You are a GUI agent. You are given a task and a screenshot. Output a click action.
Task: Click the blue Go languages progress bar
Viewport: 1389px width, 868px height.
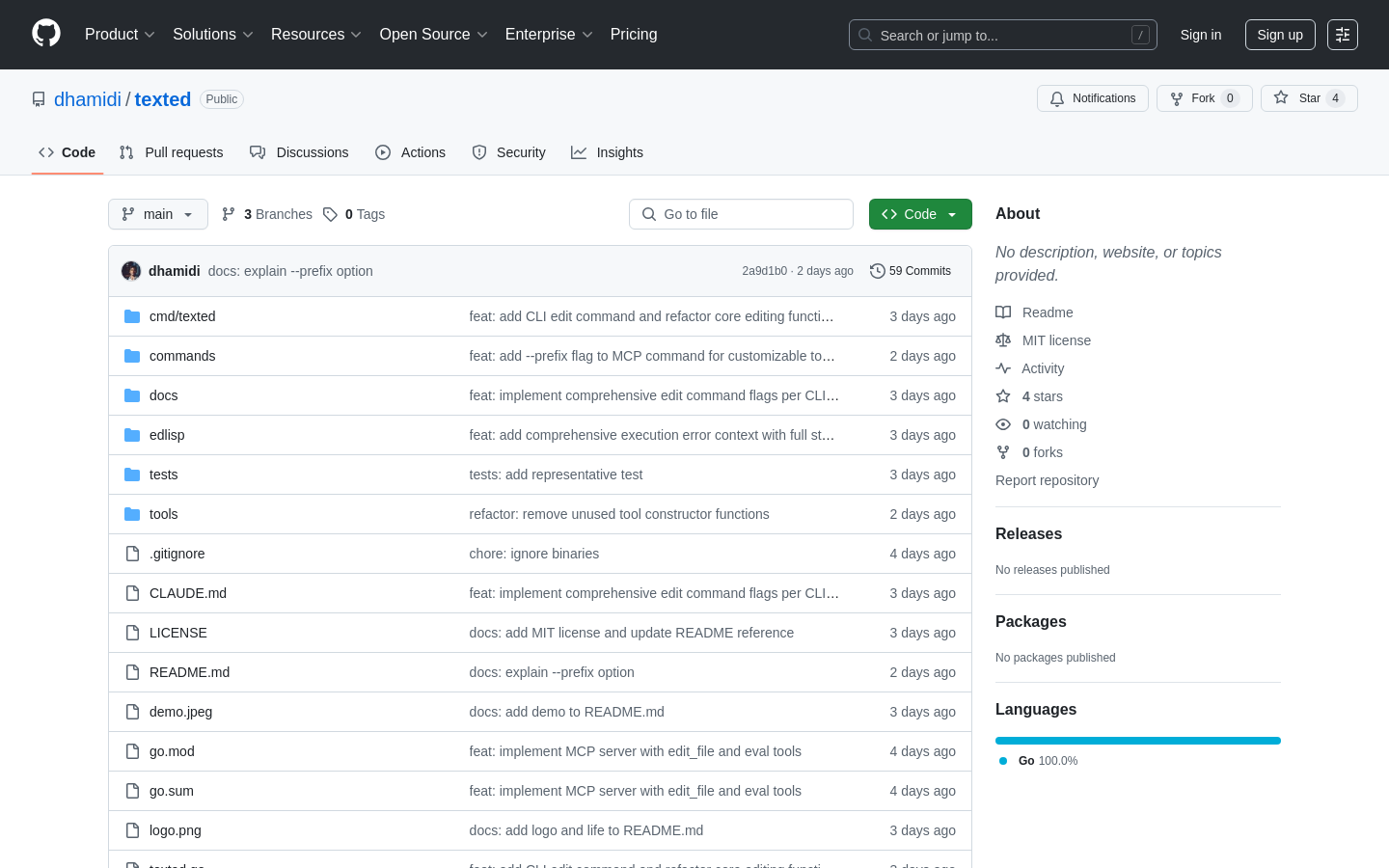click(1138, 741)
